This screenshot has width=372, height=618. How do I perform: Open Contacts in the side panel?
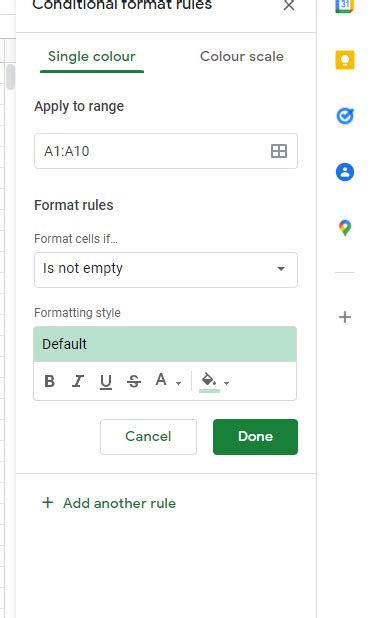pyautogui.click(x=345, y=172)
